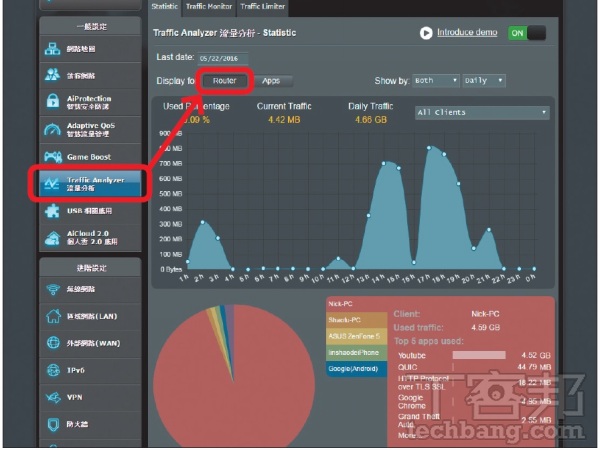Click the LAN house icon

53,316
